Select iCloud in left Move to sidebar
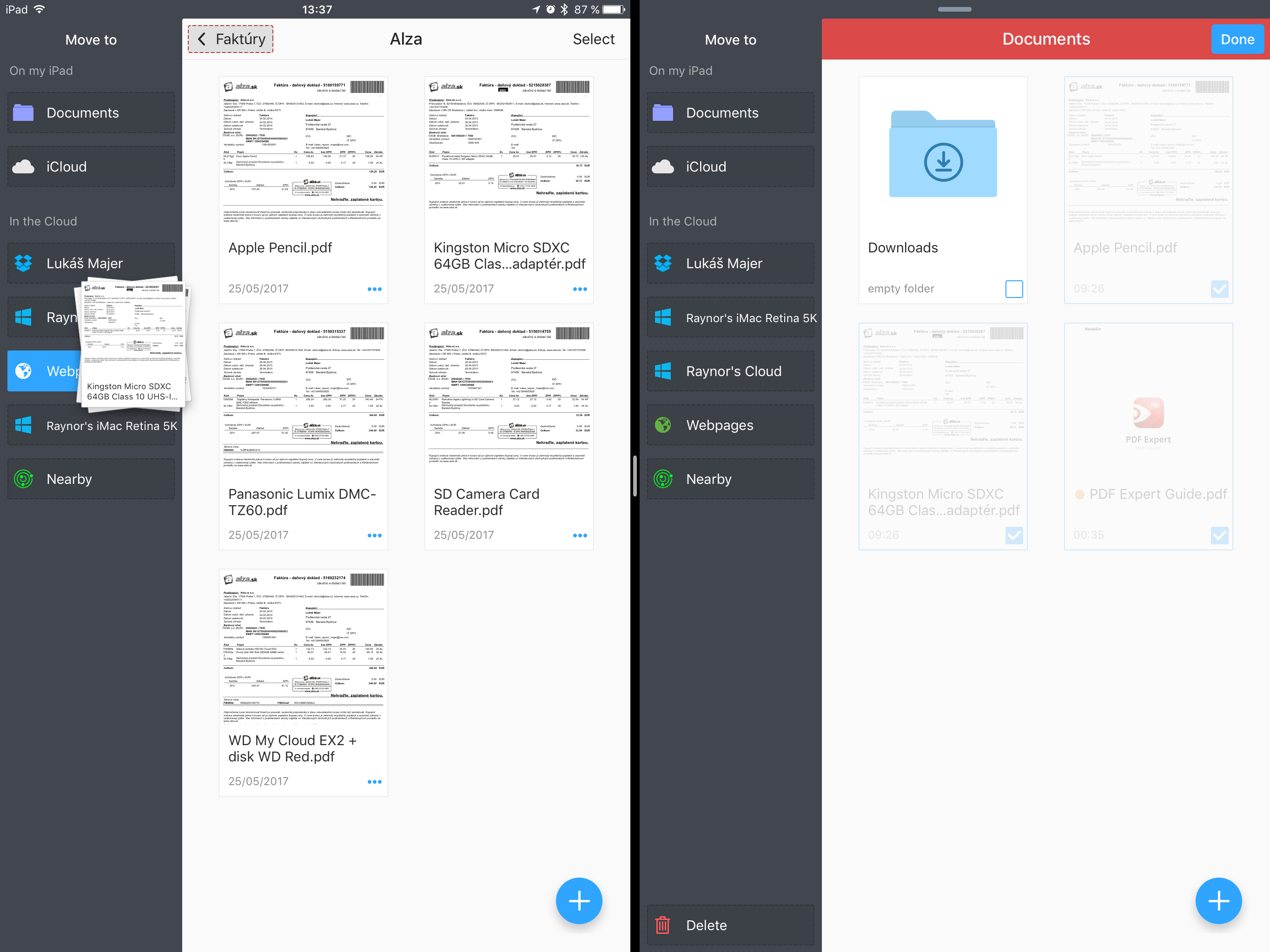The height and width of the screenshot is (952, 1270). (91, 166)
